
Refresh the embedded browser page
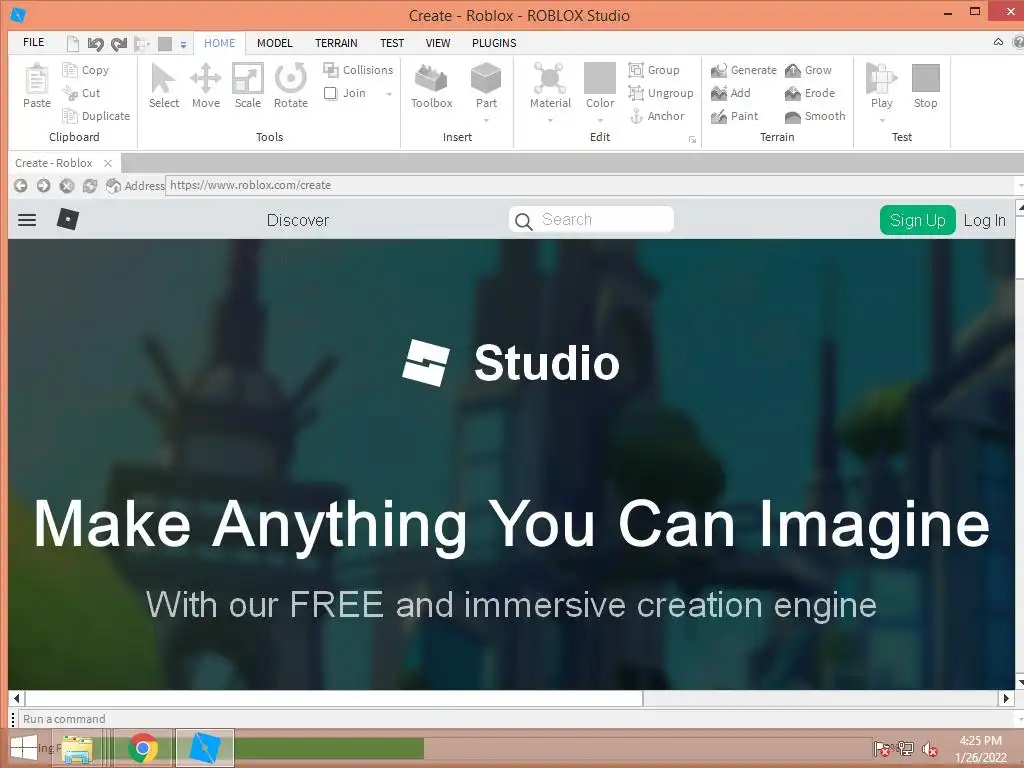[x=89, y=186]
